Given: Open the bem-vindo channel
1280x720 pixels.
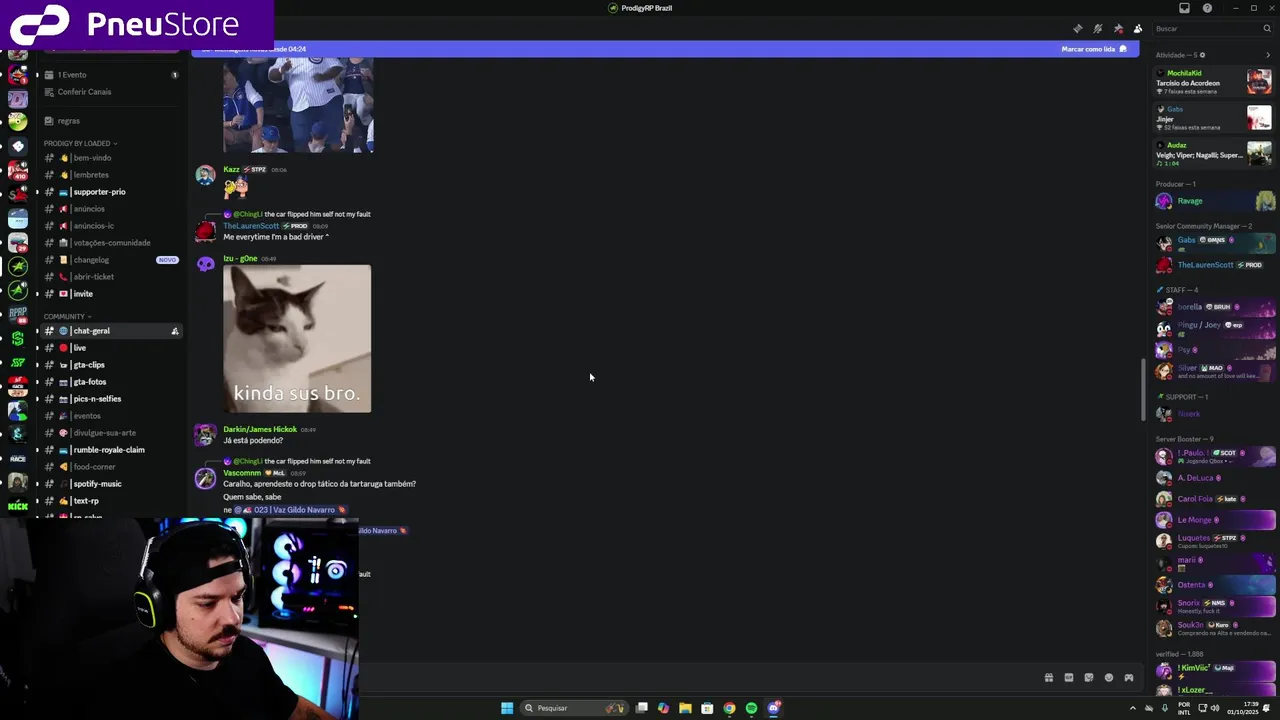Looking at the screenshot, I should 110,158.
